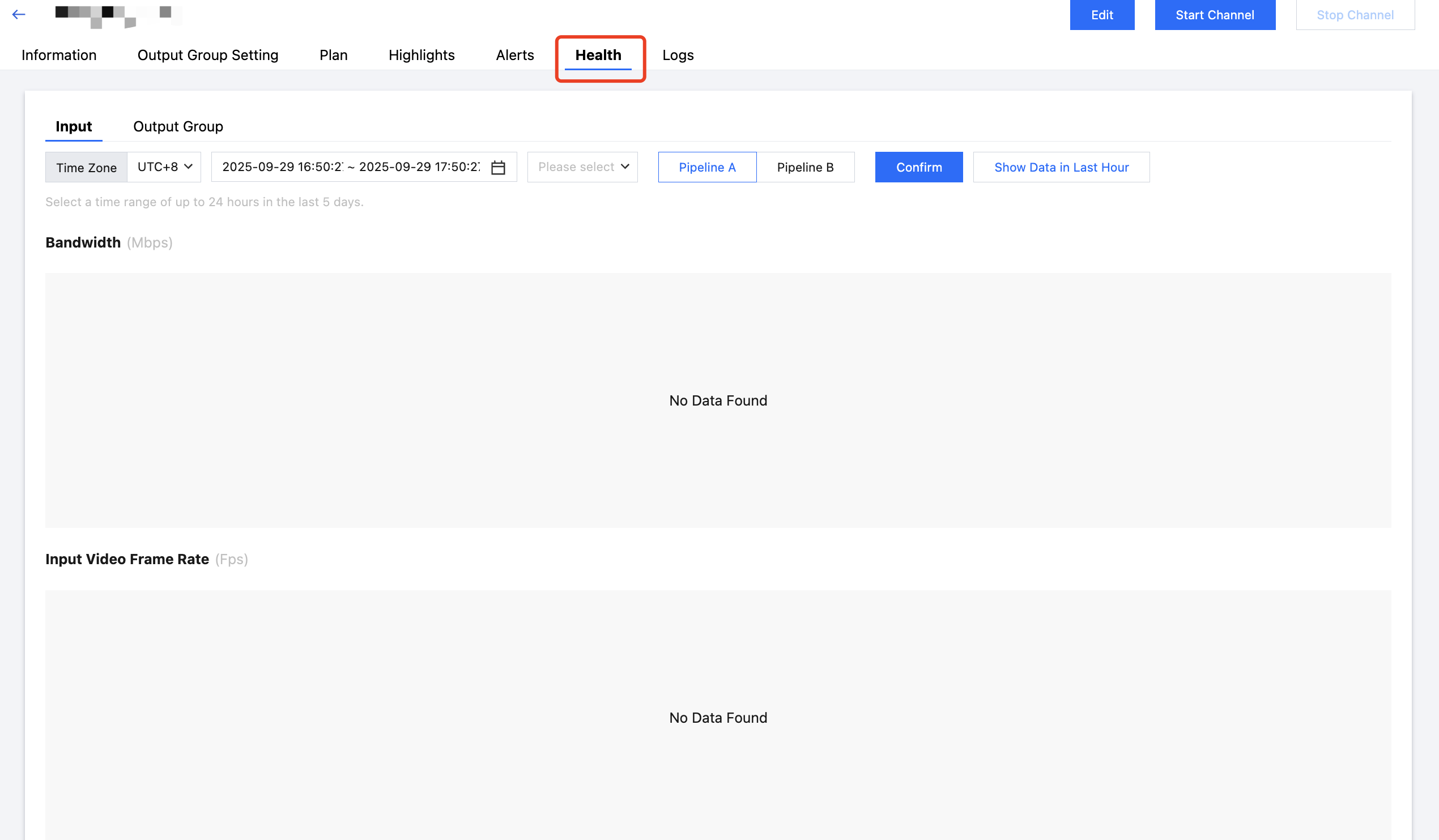Image resolution: width=1439 pixels, height=840 pixels.
Task: Switch to the Plan tab
Action: 334,55
